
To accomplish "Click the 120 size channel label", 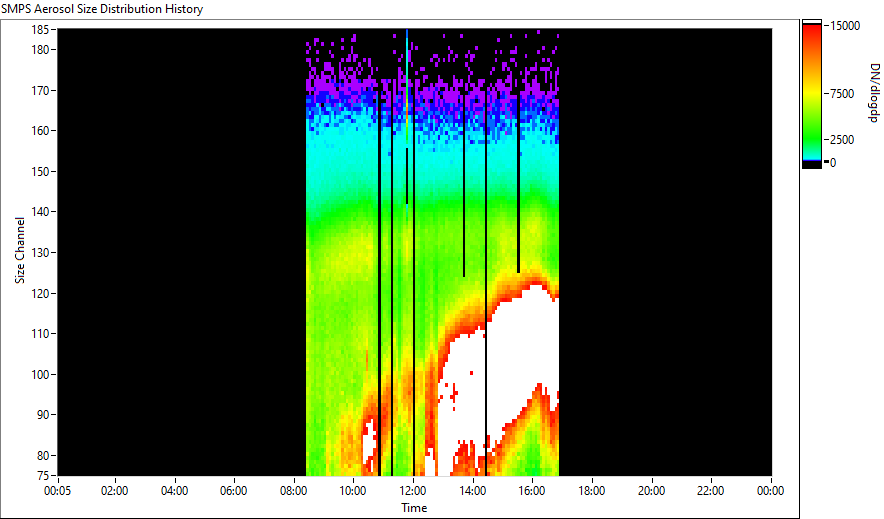I will pyautogui.click(x=41, y=293).
